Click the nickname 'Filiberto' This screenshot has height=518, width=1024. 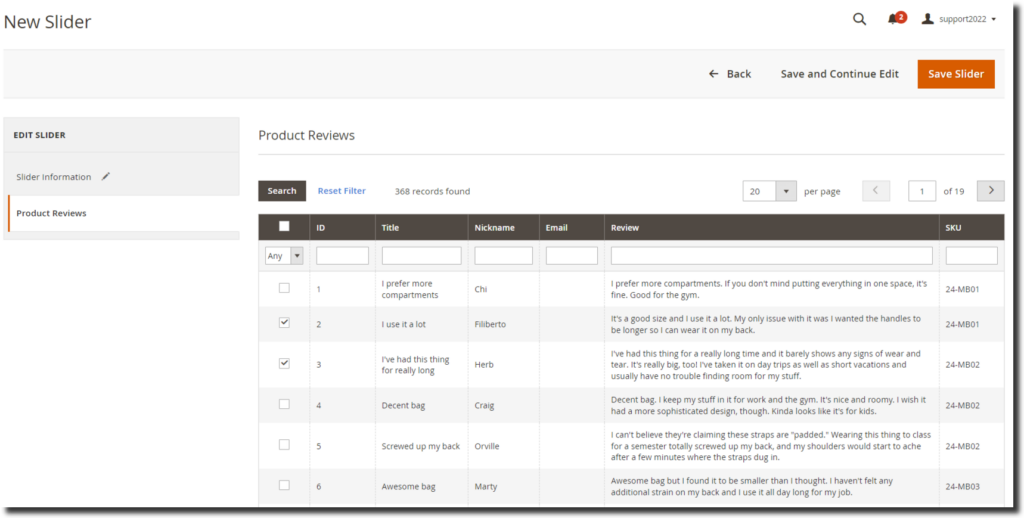click(490, 324)
